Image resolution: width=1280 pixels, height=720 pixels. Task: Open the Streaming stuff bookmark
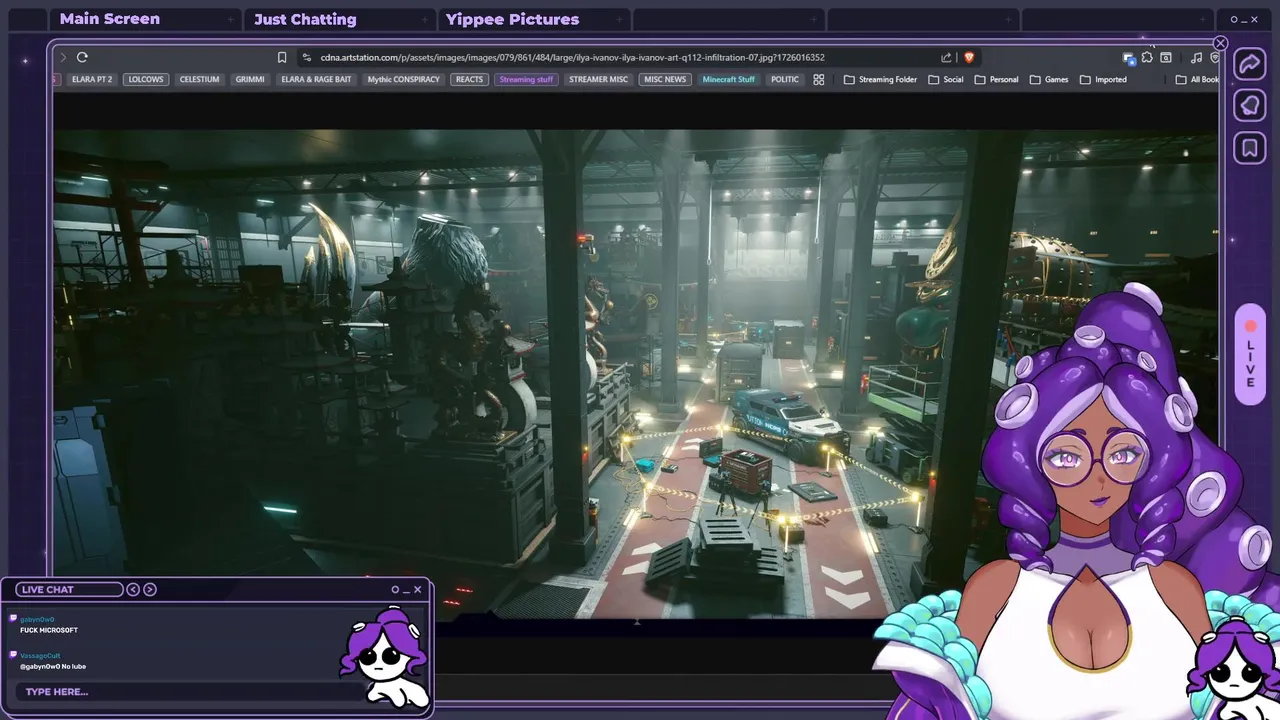(526, 79)
